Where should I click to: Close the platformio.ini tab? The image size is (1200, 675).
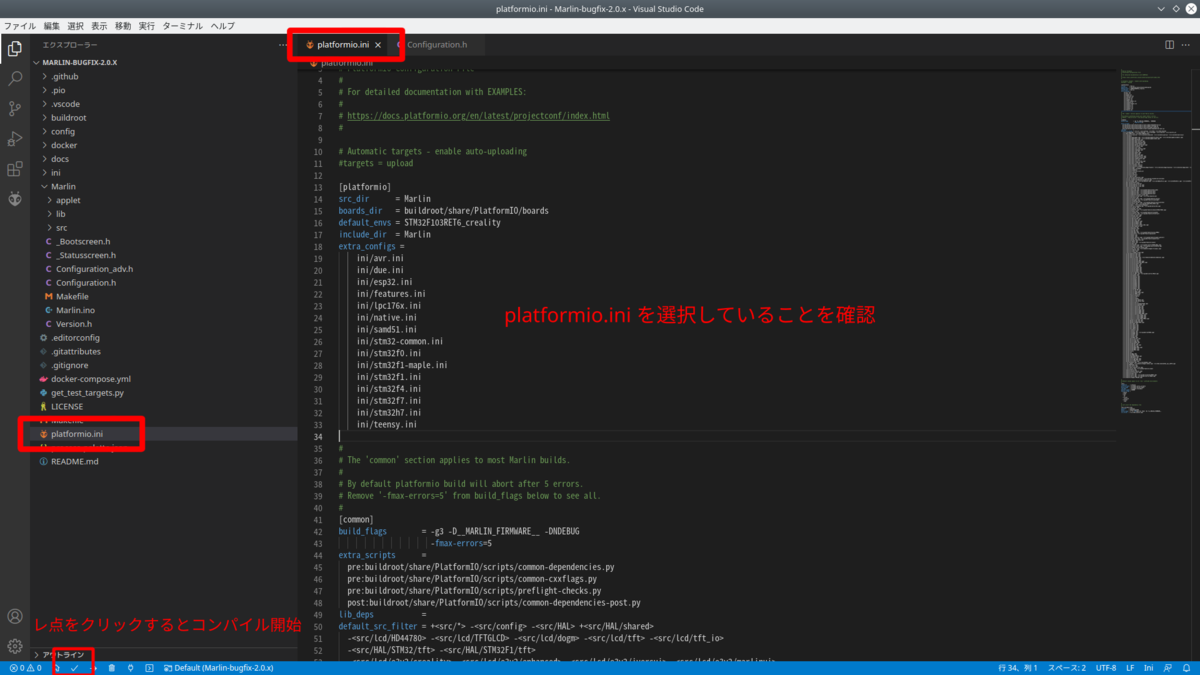378,45
